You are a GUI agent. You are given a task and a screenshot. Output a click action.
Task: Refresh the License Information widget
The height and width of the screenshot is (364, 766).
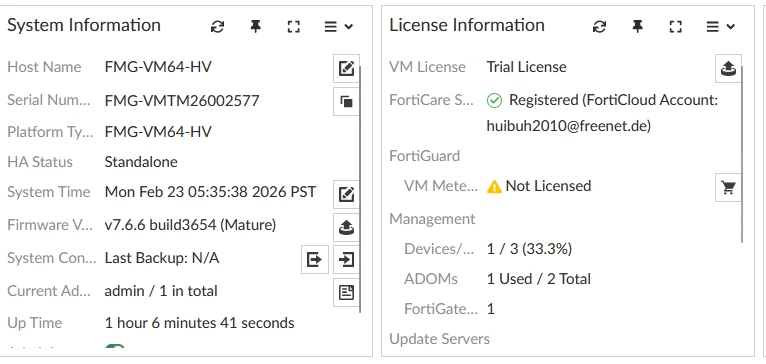[x=599, y=26]
